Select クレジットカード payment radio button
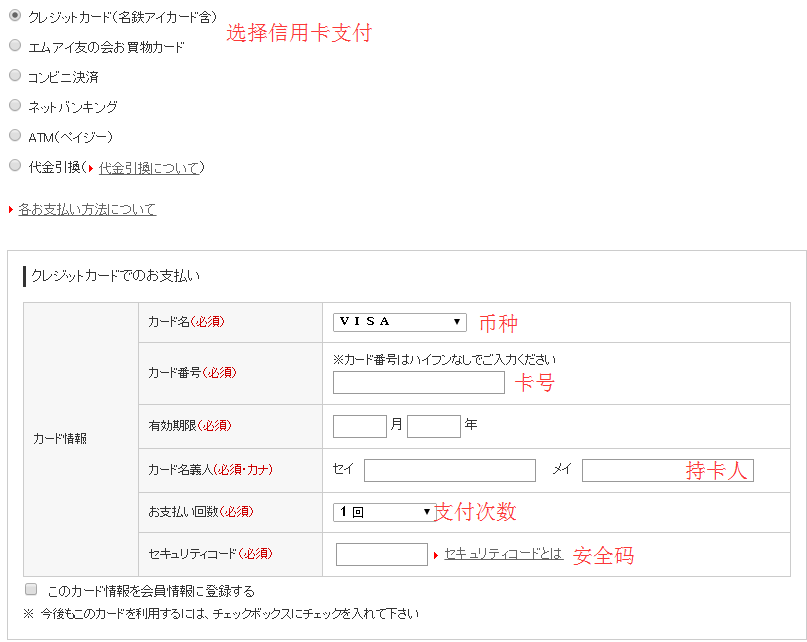 15,16
